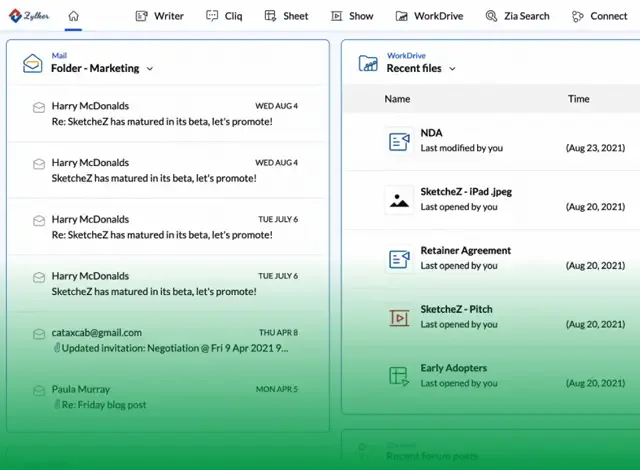Image resolution: width=640 pixels, height=470 pixels.
Task: Open 'Updated invitation: Negotiation' mail subject
Action: coord(175,348)
